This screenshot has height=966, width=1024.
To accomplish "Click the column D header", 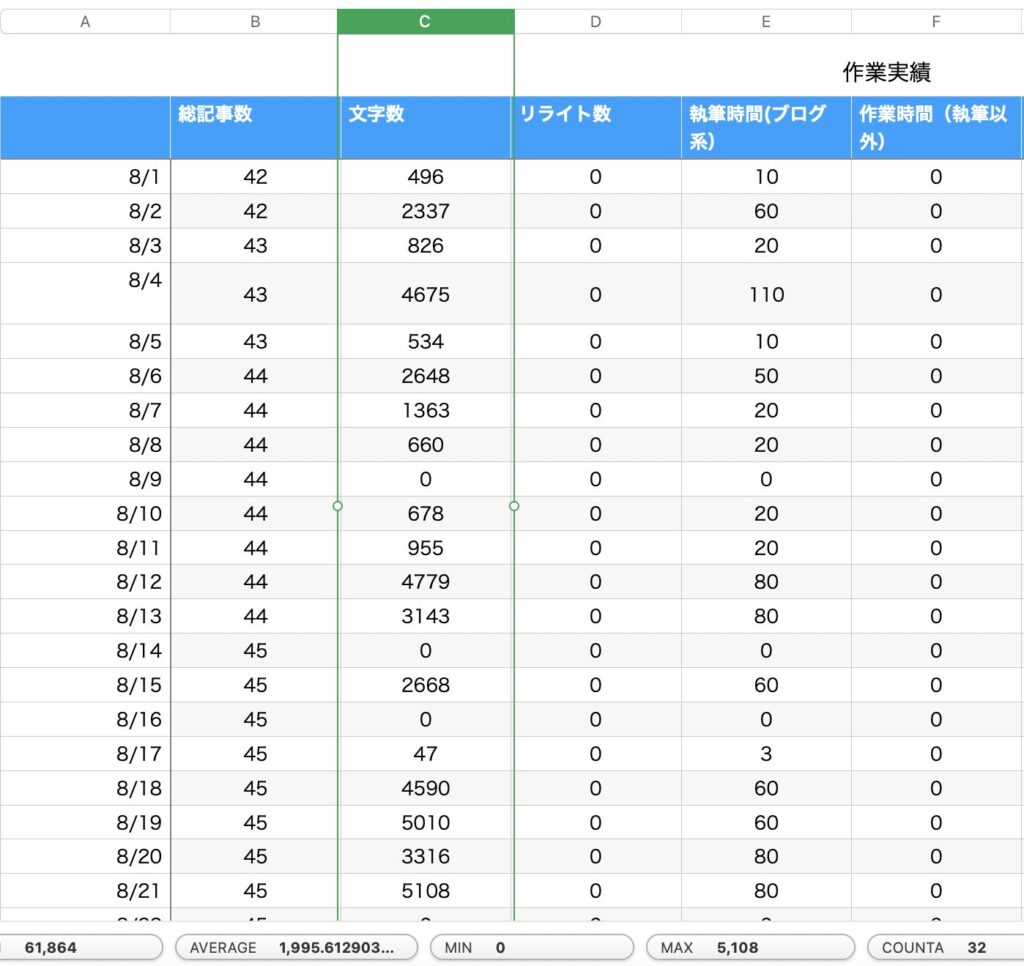I will (x=596, y=22).
